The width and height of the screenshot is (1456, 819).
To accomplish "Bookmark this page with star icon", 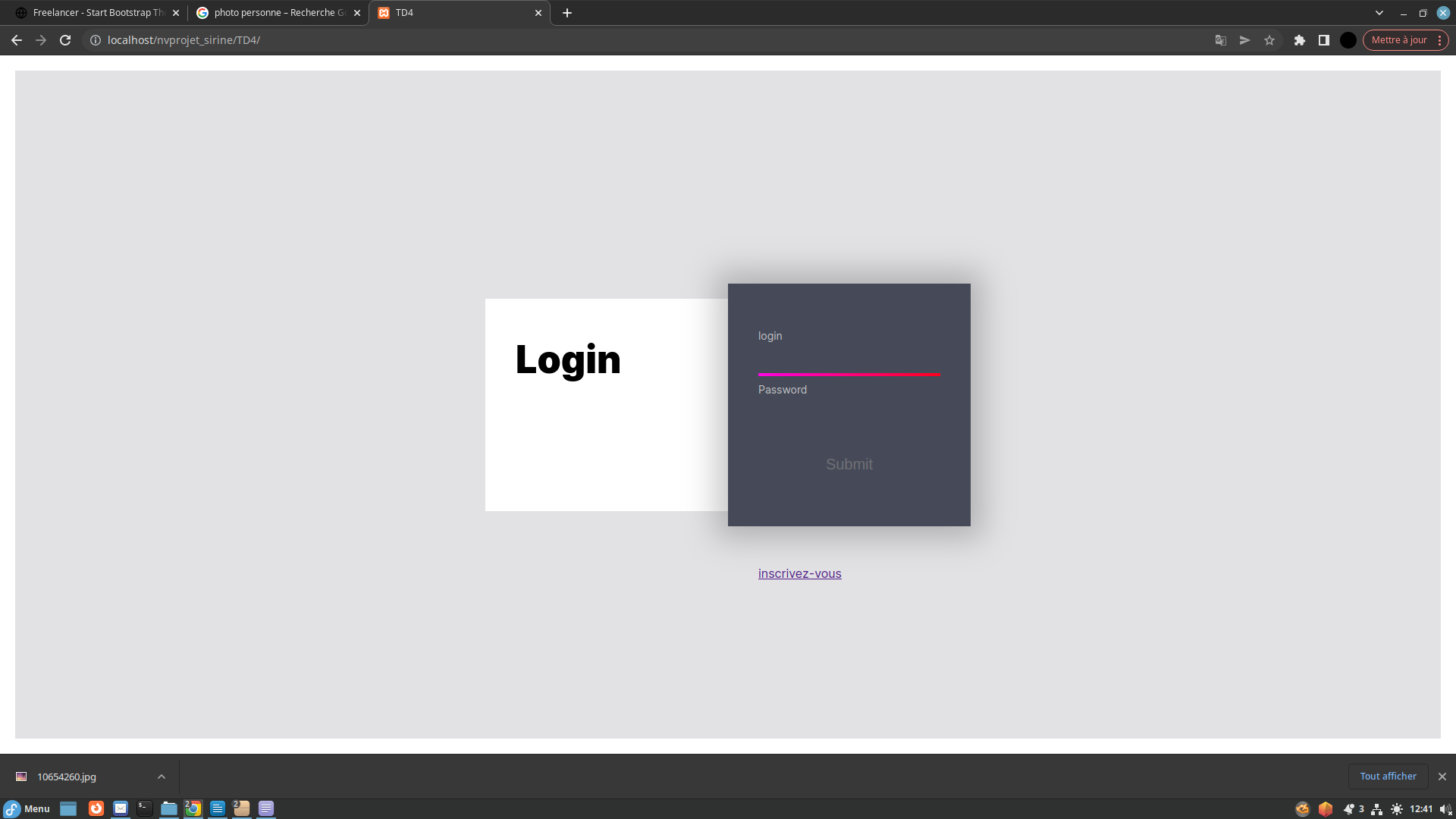I will tap(1269, 40).
